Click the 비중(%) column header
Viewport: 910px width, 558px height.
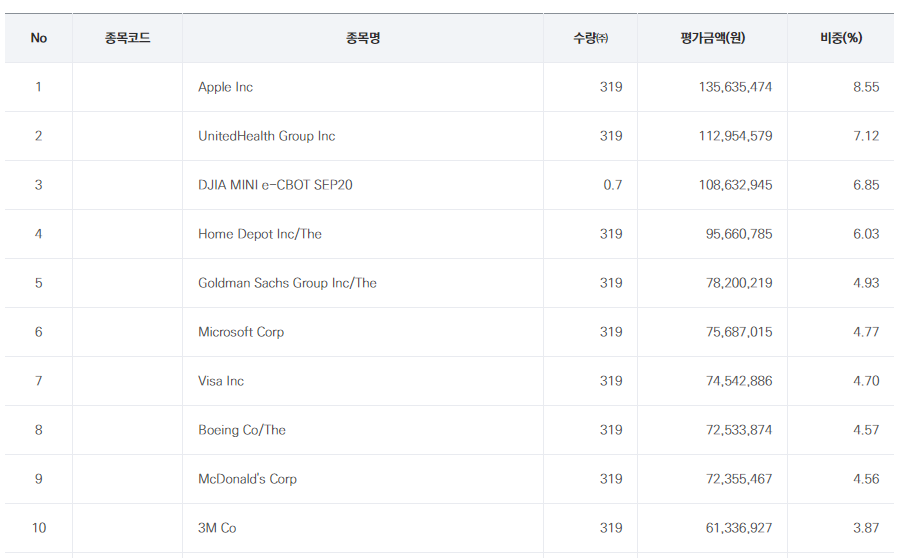click(841, 38)
